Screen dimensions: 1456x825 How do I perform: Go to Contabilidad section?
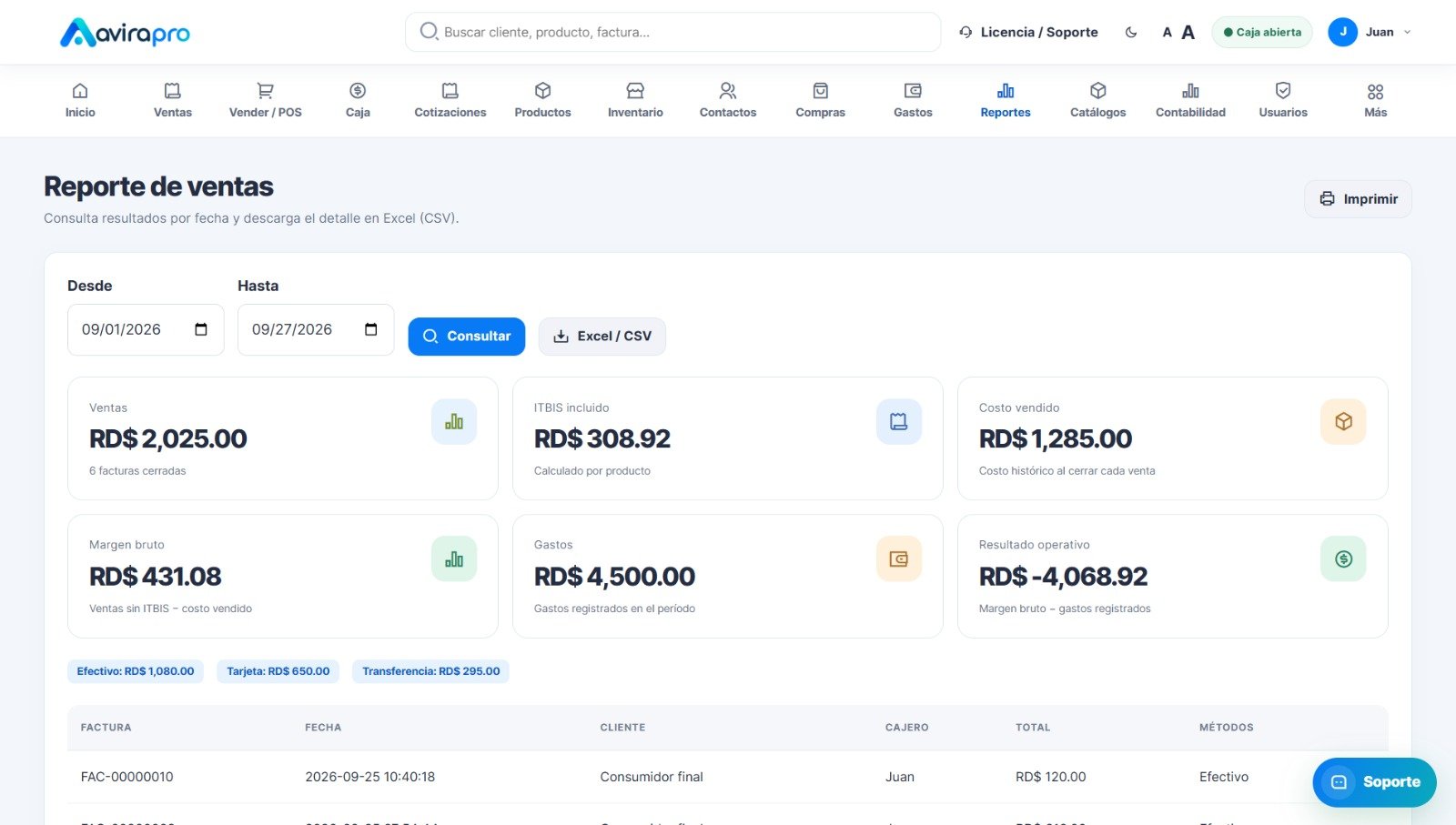[1190, 100]
